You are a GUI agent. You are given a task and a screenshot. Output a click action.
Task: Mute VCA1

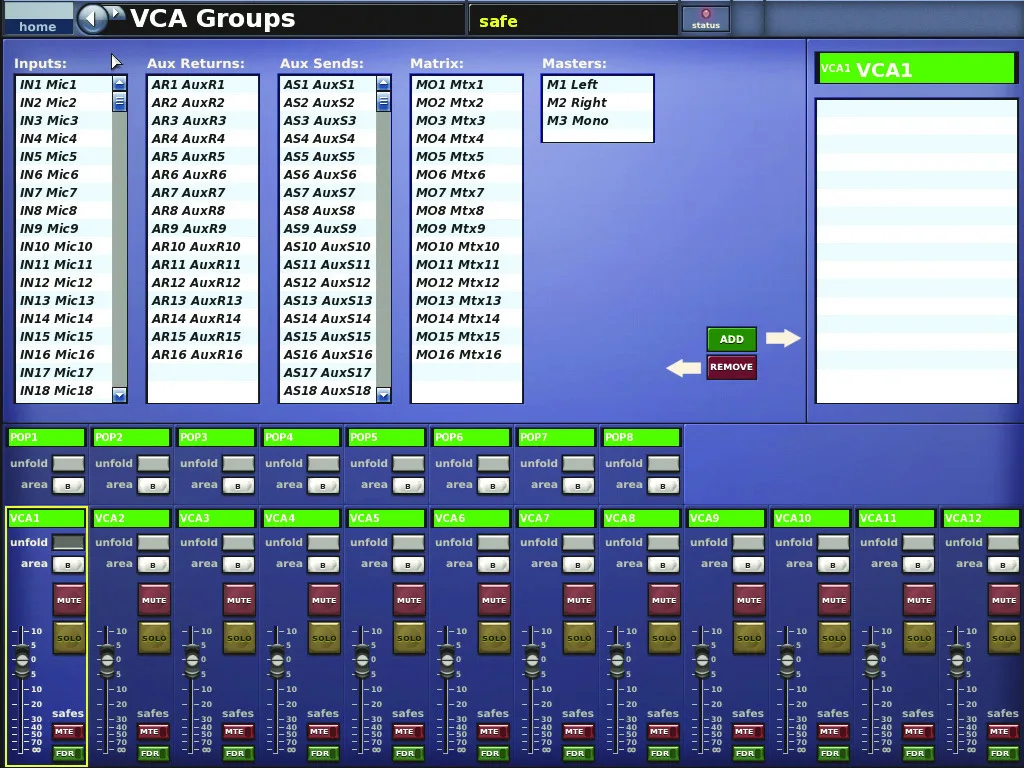pyautogui.click(x=69, y=600)
